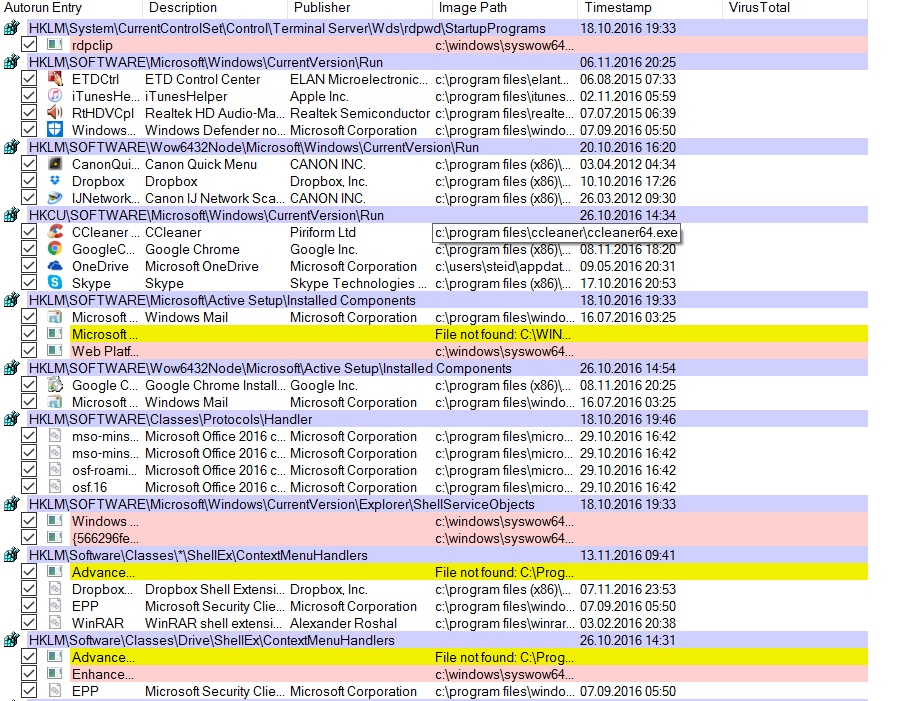Click the Skype entry icon

click(55, 283)
